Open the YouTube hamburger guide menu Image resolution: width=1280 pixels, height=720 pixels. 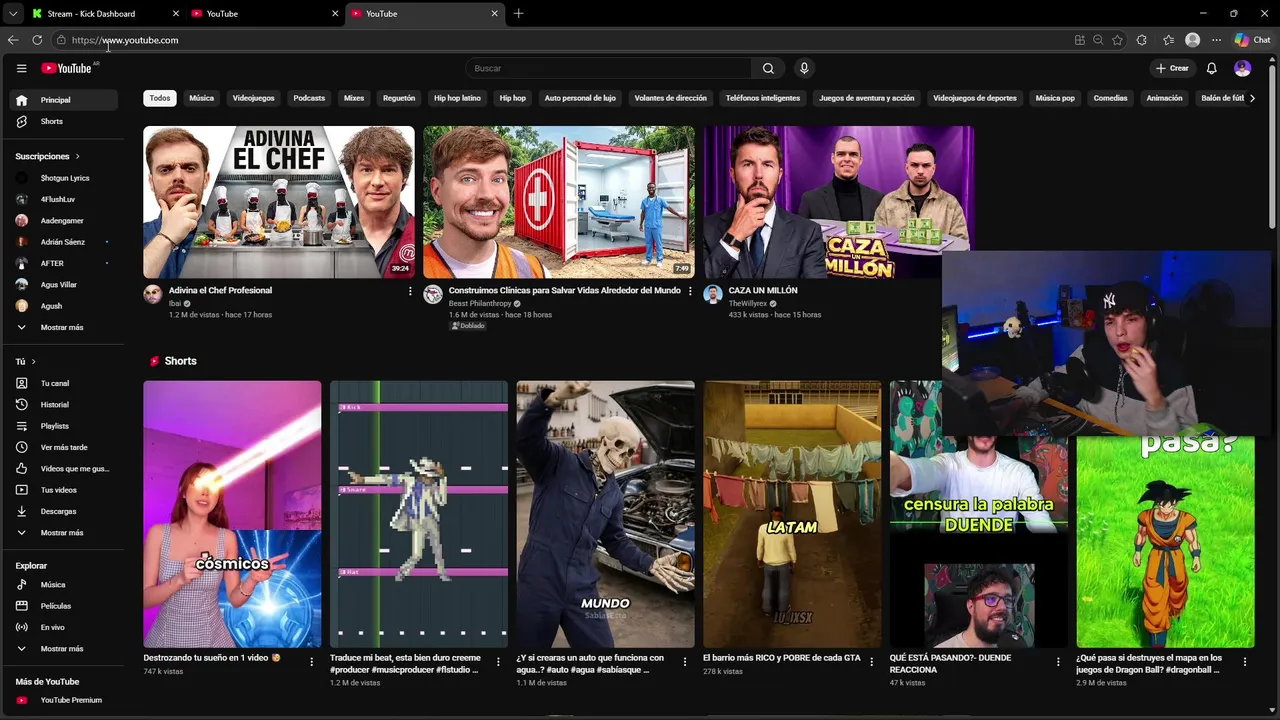point(21,68)
